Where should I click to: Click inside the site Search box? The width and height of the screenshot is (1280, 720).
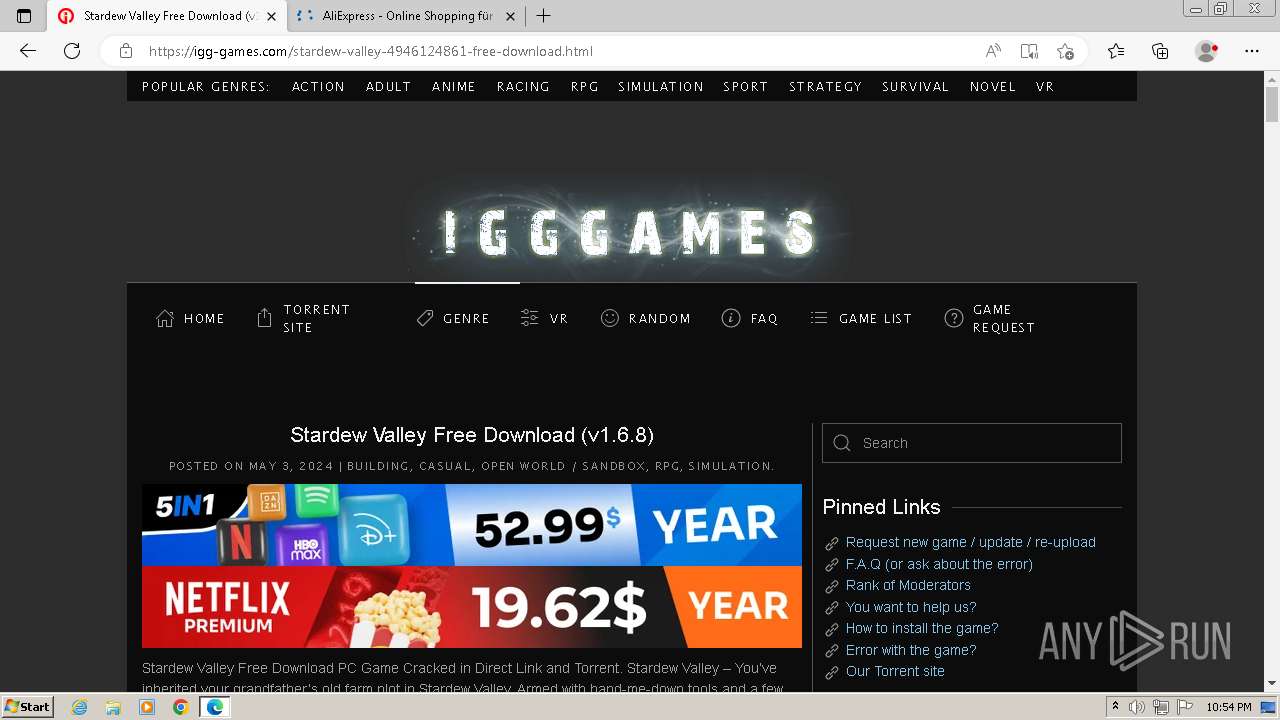point(972,443)
